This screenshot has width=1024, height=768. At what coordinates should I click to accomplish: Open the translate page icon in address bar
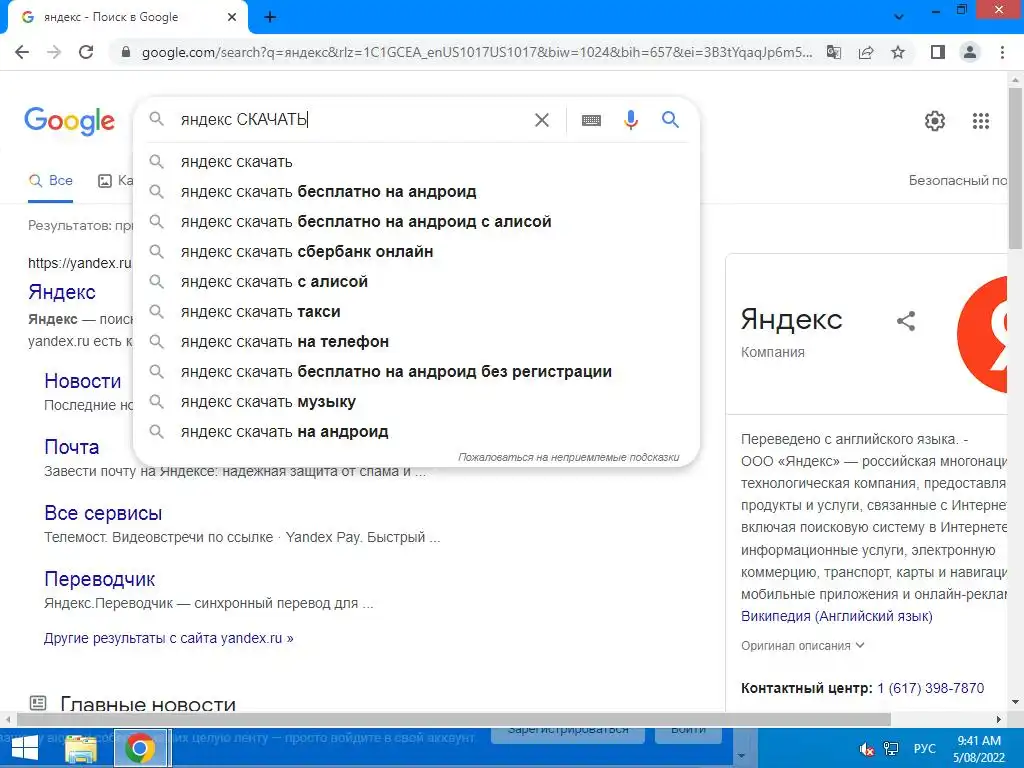pyautogui.click(x=834, y=52)
